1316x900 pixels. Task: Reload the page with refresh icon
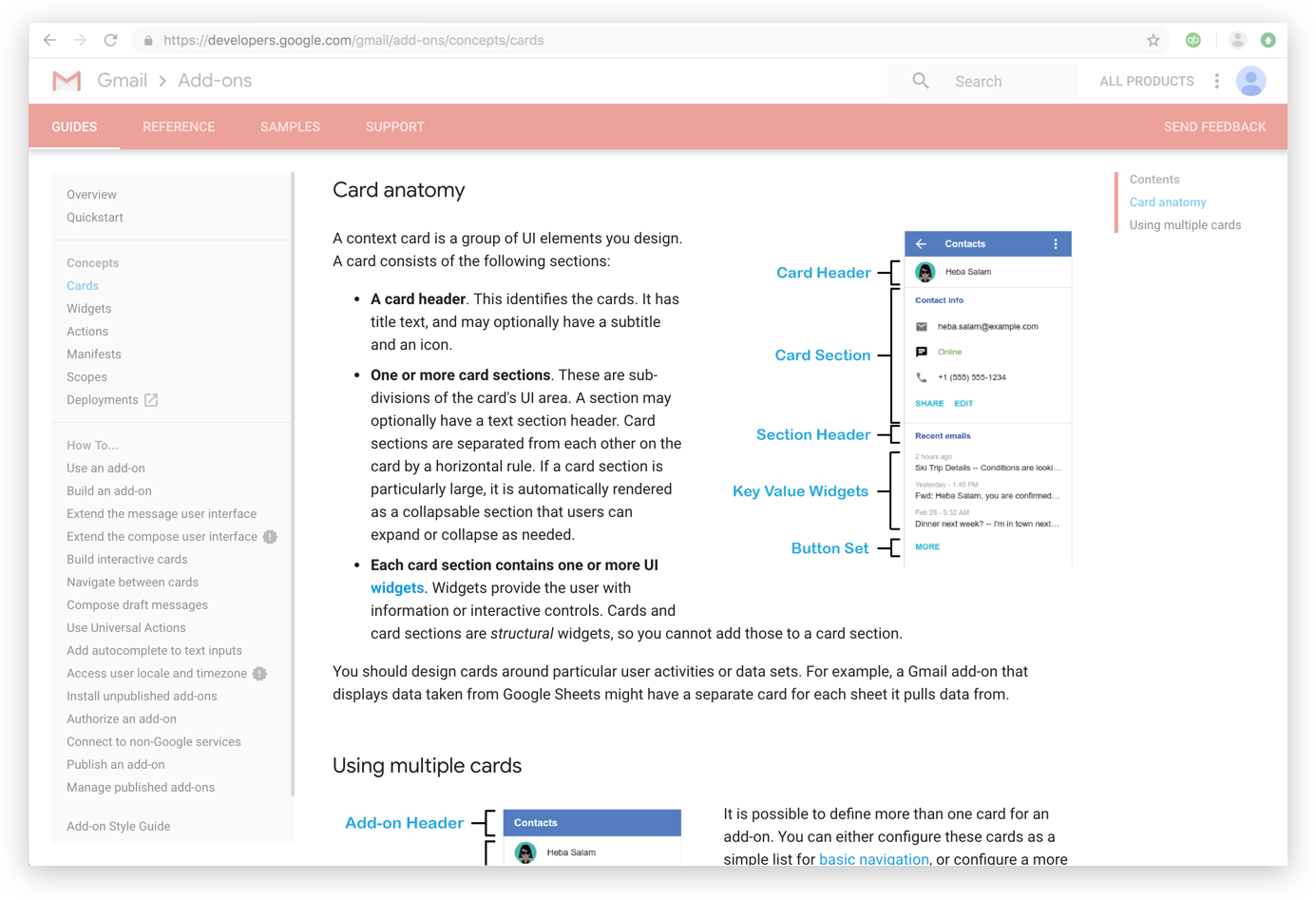110,40
